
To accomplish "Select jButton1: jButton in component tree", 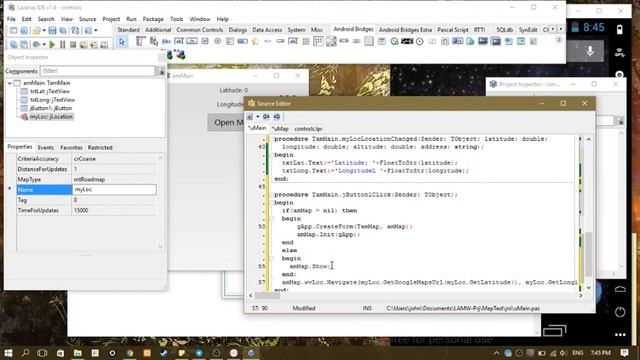I will (x=51, y=108).
